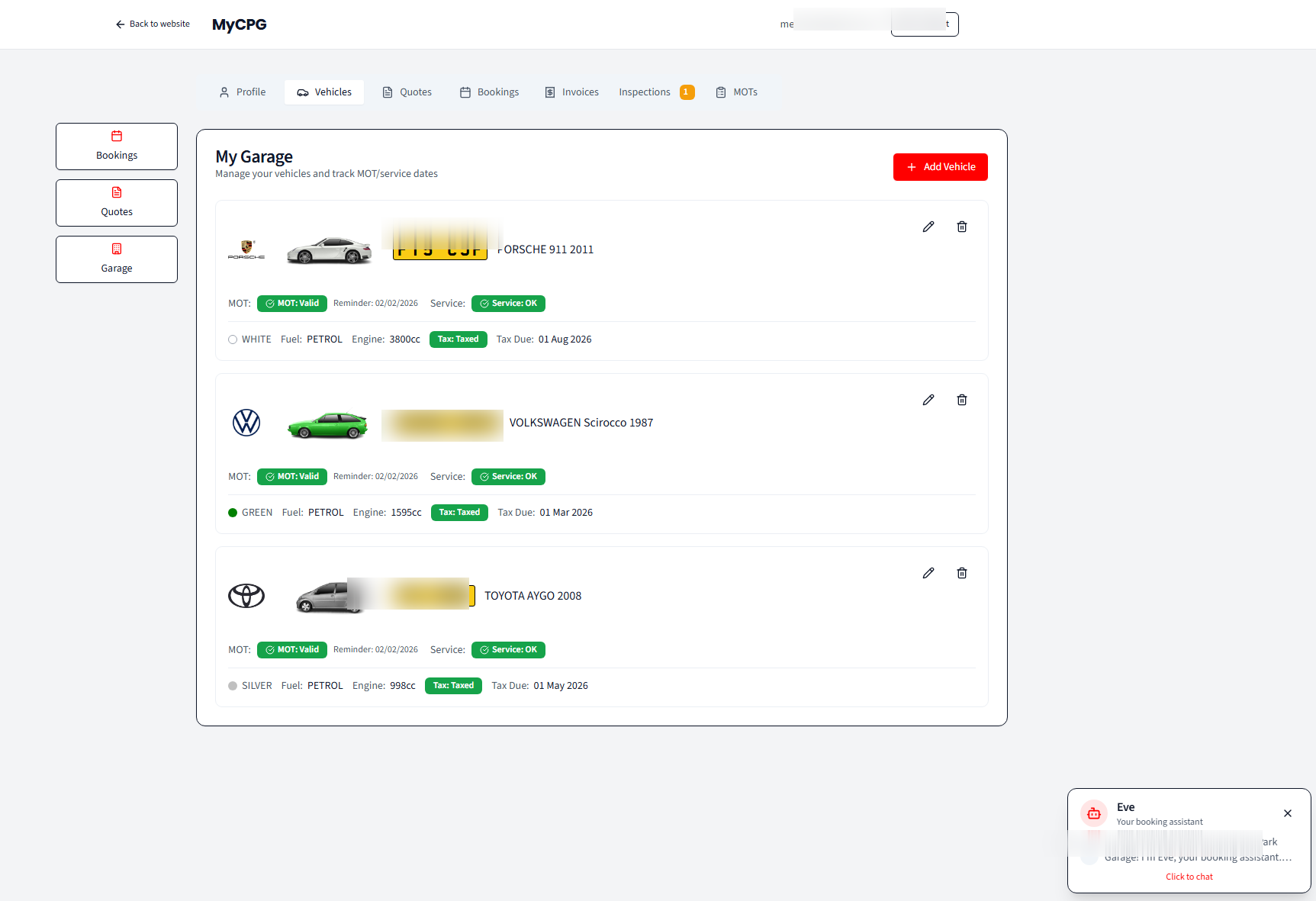Go back to website link
1316x901 pixels.
tap(153, 24)
